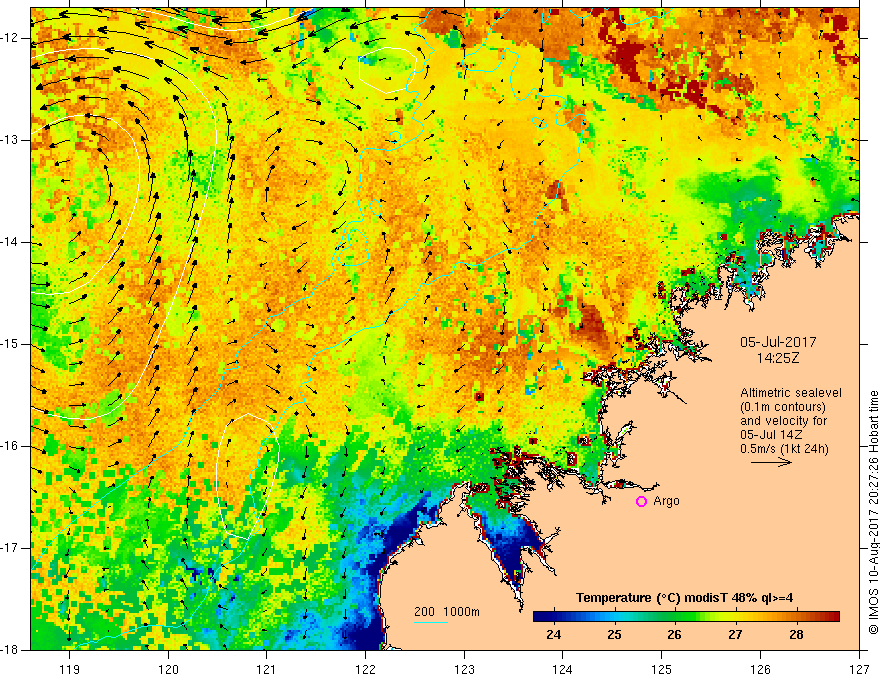This screenshot has width=880, height=680.
Task: Click the color bar label '24'
Action: 553,635
